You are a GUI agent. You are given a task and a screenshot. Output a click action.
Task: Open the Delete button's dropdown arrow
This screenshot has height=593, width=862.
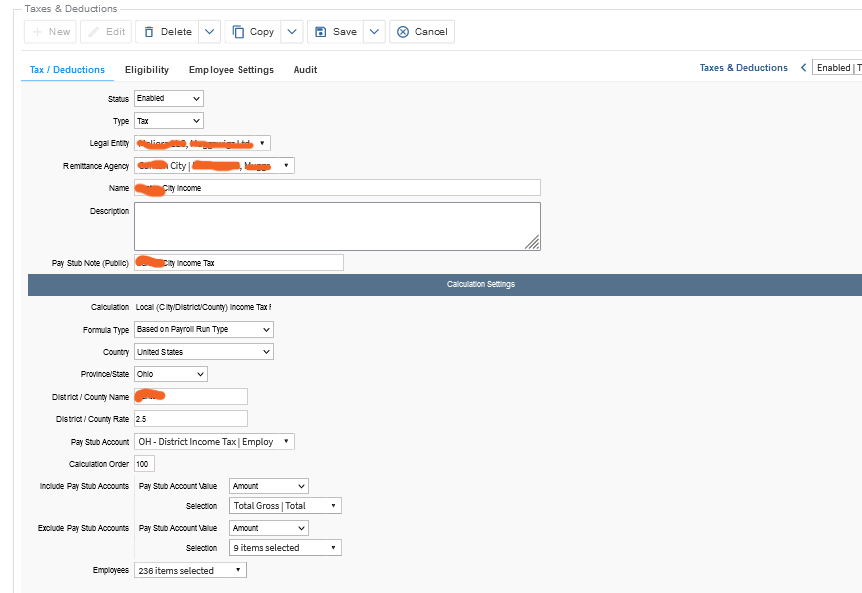tap(209, 32)
